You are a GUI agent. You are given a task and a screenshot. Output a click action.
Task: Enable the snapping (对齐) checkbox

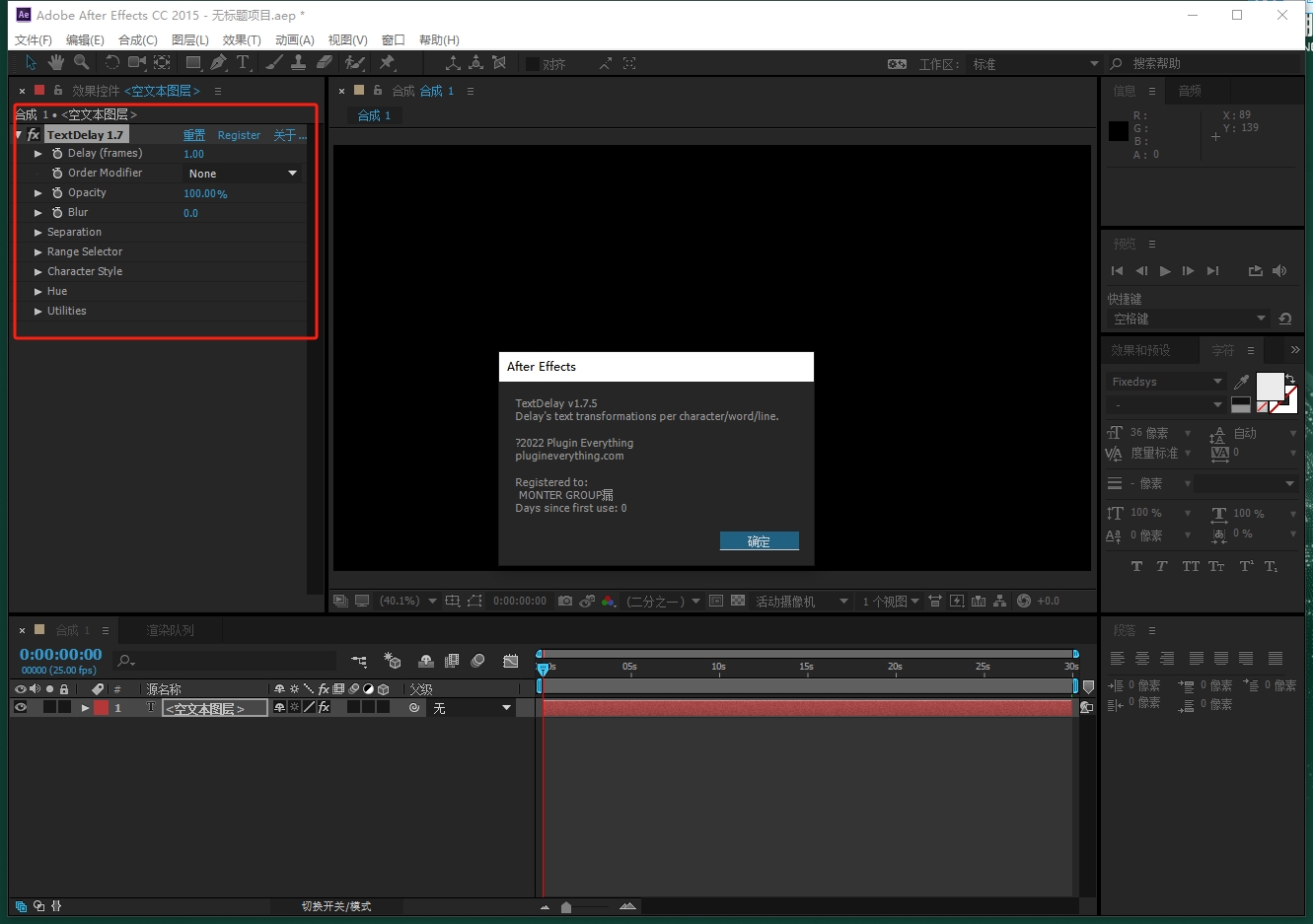(x=533, y=64)
